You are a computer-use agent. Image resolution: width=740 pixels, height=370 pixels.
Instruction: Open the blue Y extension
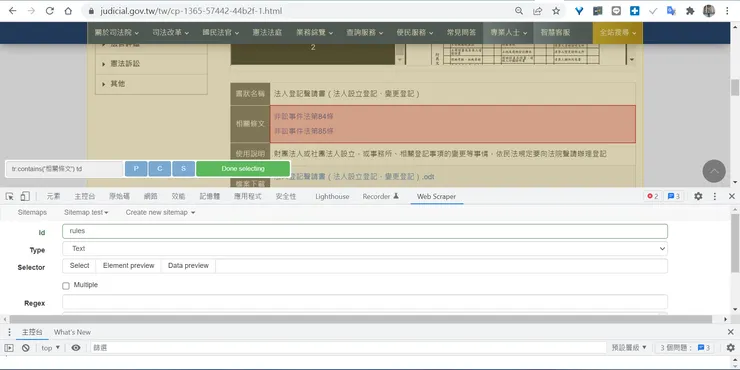(579, 11)
